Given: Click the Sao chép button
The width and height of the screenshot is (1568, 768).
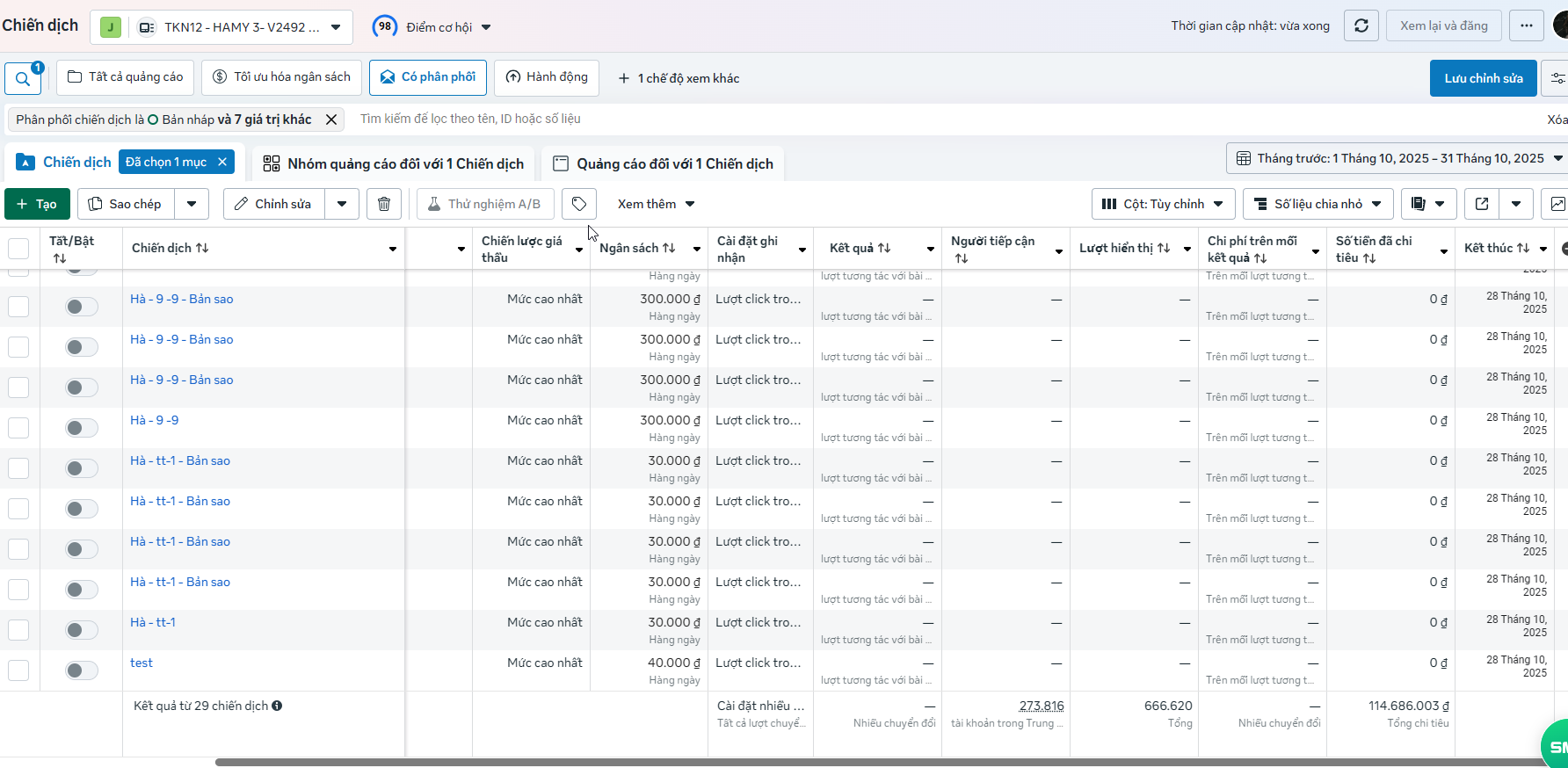Looking at the screenshot, I should [126, 204].
